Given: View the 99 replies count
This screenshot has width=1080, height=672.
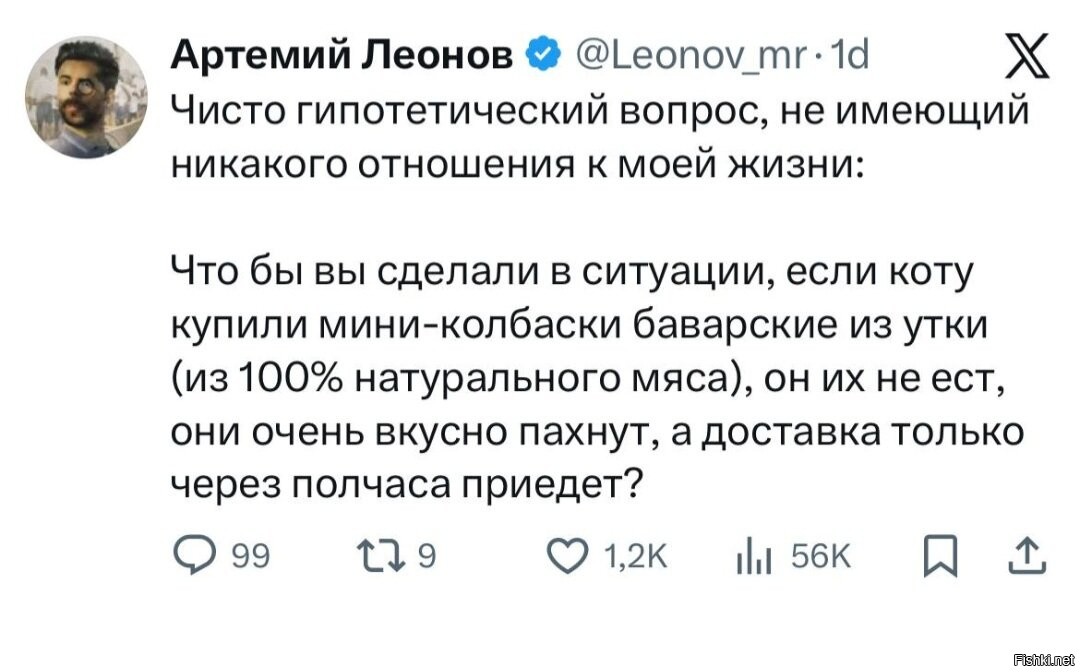Looking at the screenshot, I should [251, 556].
